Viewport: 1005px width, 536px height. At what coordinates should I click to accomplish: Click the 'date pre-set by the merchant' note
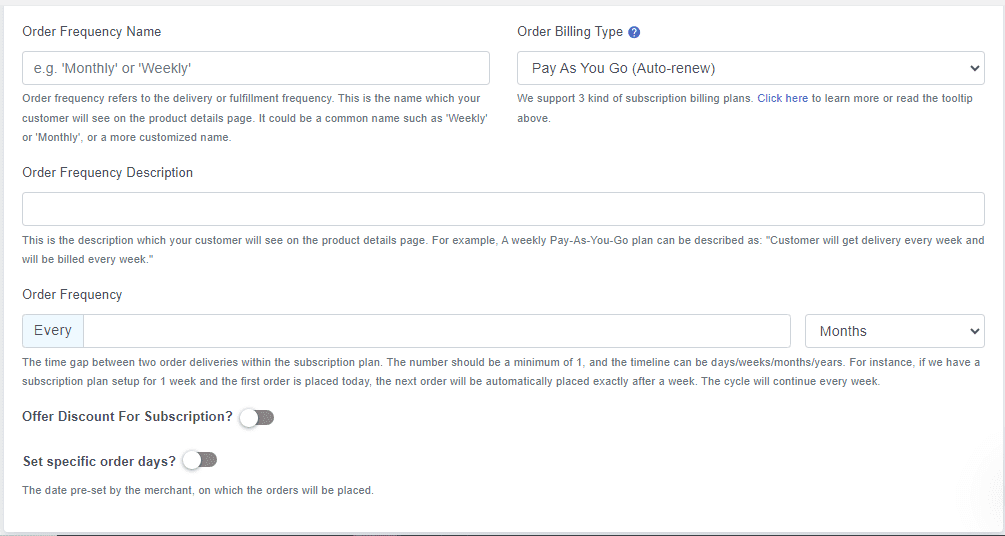click(x=197, y=490)
